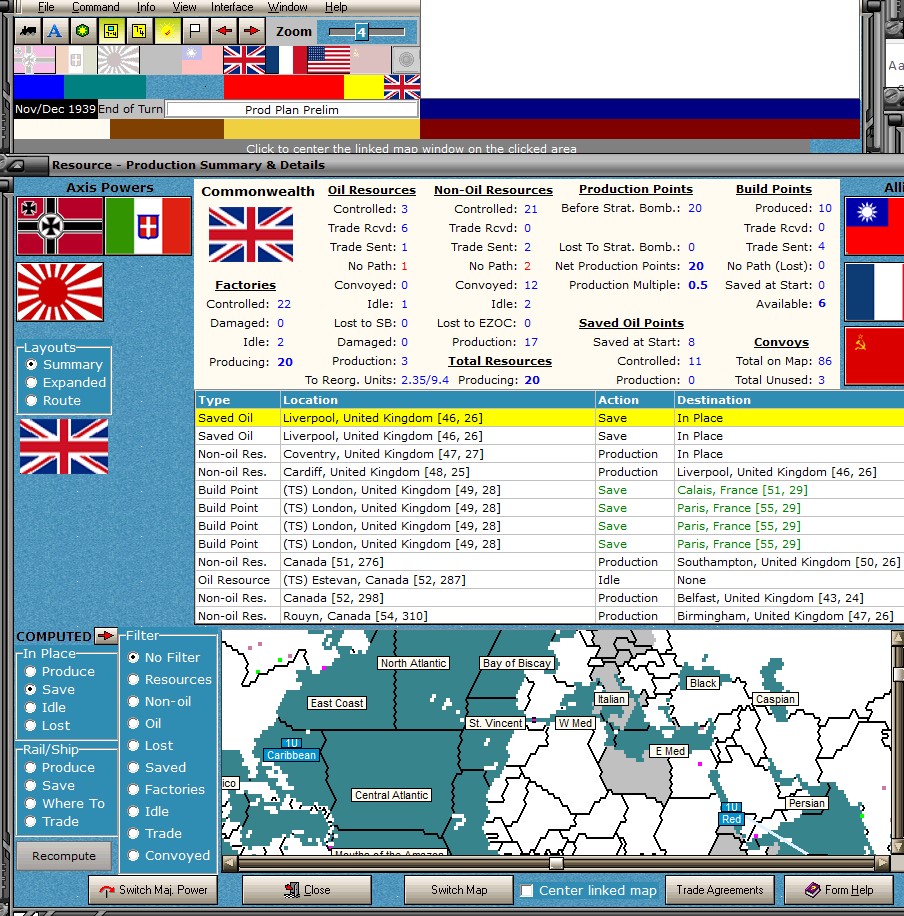The image size is (904, 916).
Task: Click the red arrow button next to COMPUTED
Action: tap(106, 636)
